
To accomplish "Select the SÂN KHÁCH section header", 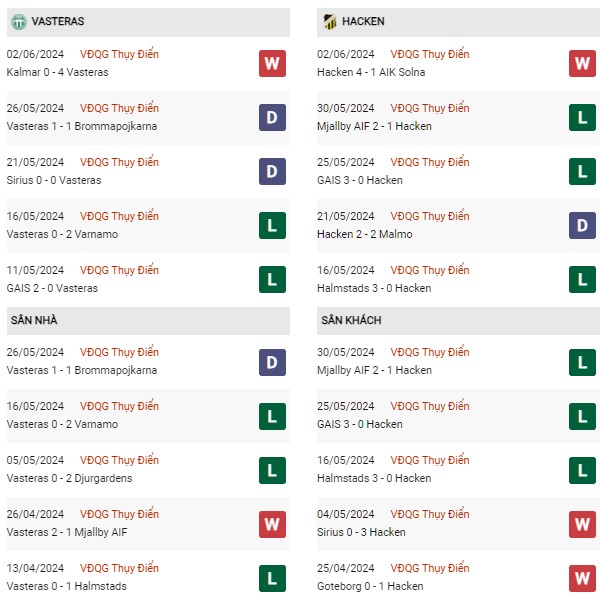I will coord(458,321).
